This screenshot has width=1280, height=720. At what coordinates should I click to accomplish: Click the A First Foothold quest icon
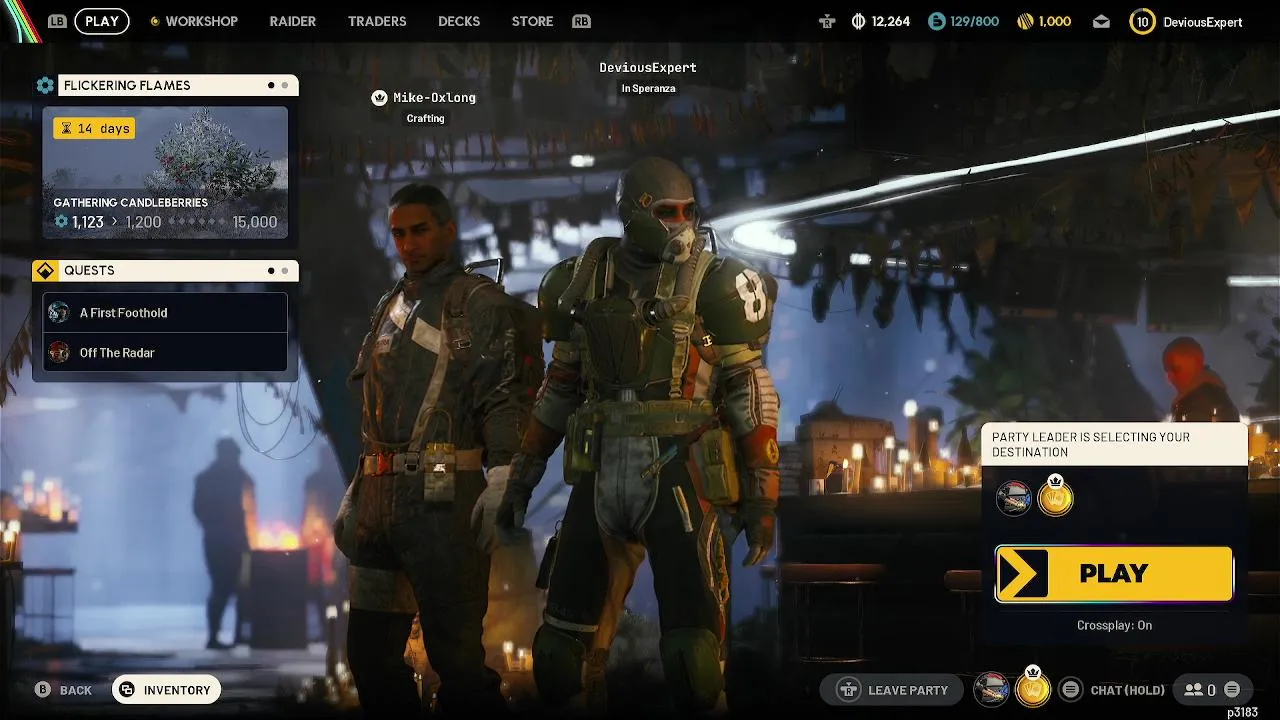coord(59,312)
